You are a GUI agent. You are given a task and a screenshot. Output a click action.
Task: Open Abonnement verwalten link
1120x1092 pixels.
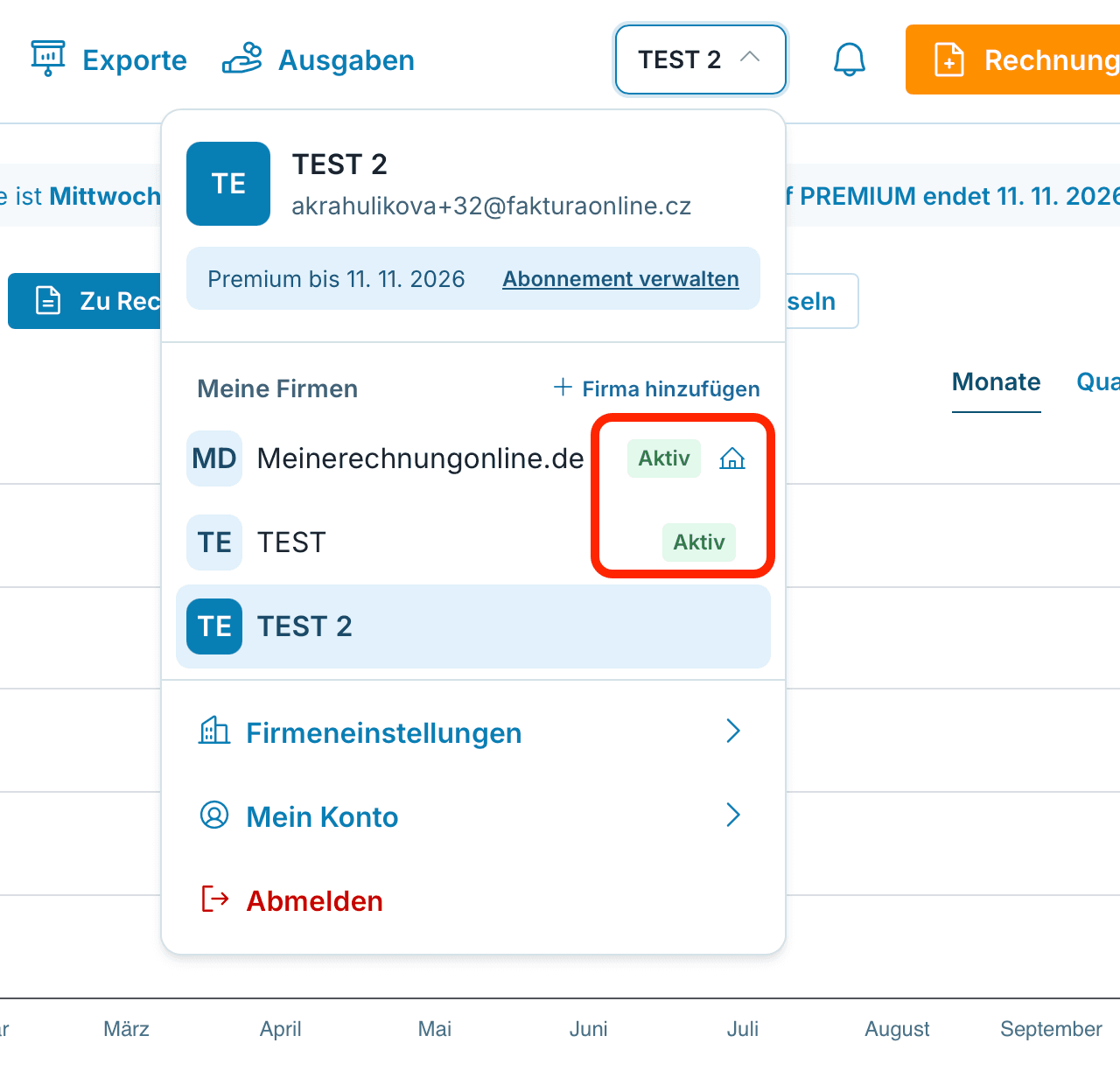coord(620,278)
